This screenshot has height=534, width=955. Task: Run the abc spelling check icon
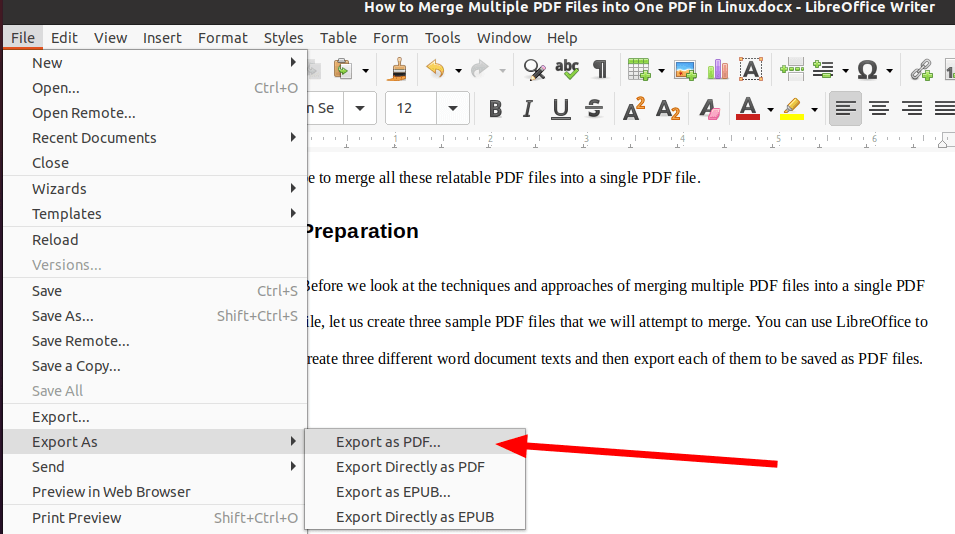[567, 69]
